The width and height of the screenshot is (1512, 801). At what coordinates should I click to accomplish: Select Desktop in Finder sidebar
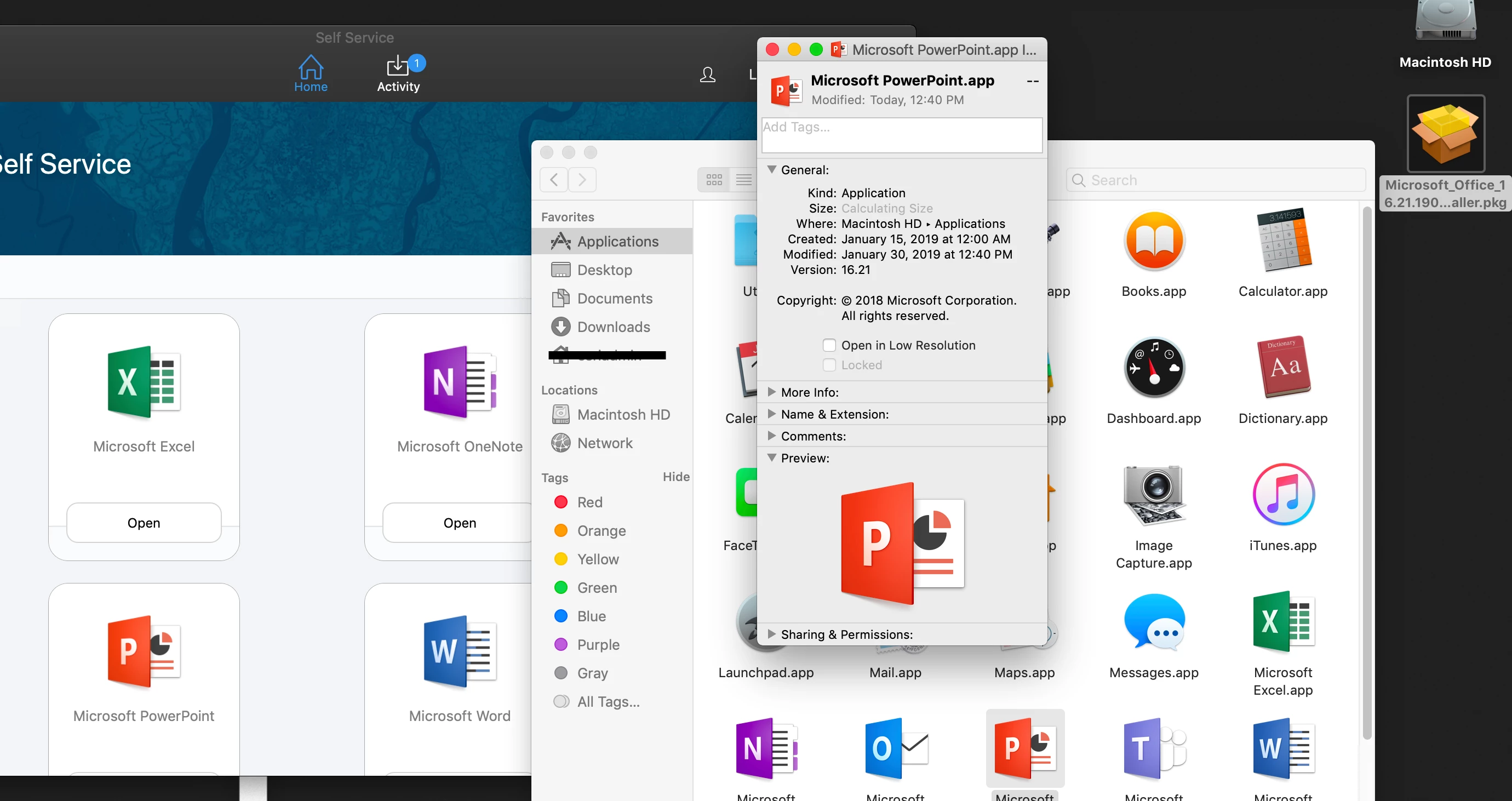point(612,270)
